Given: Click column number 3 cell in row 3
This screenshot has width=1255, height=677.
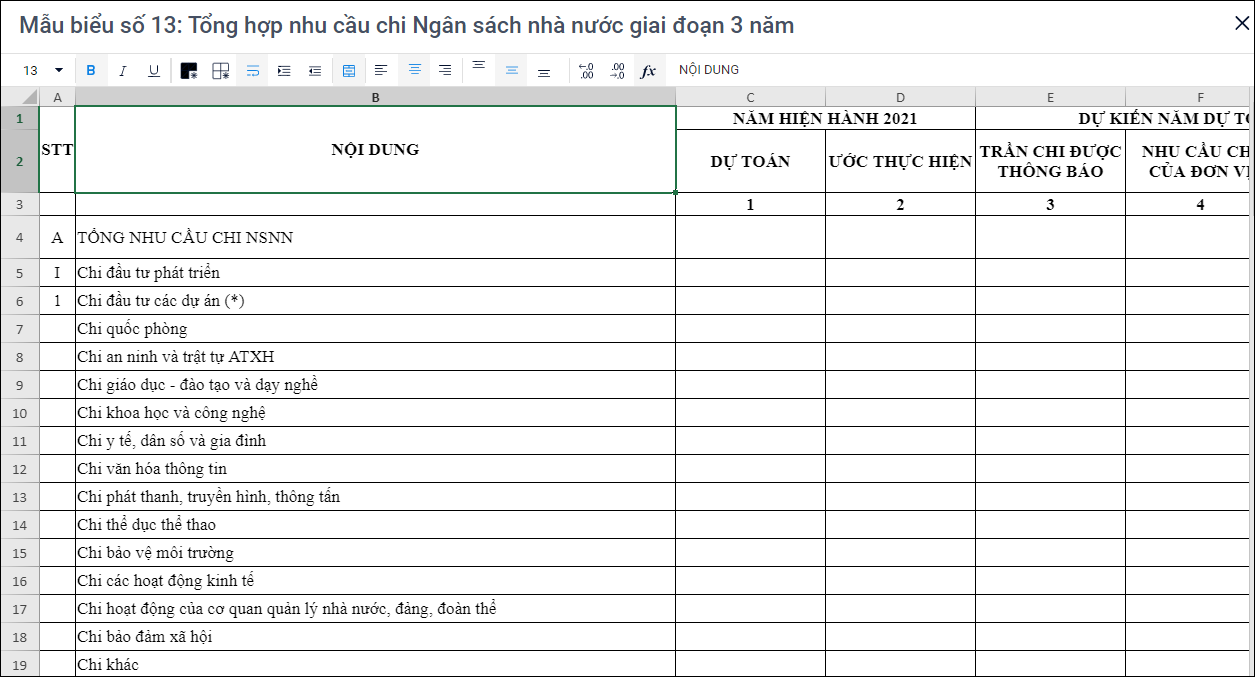Looking at the screenshot, I should (x=1051, y=205).
